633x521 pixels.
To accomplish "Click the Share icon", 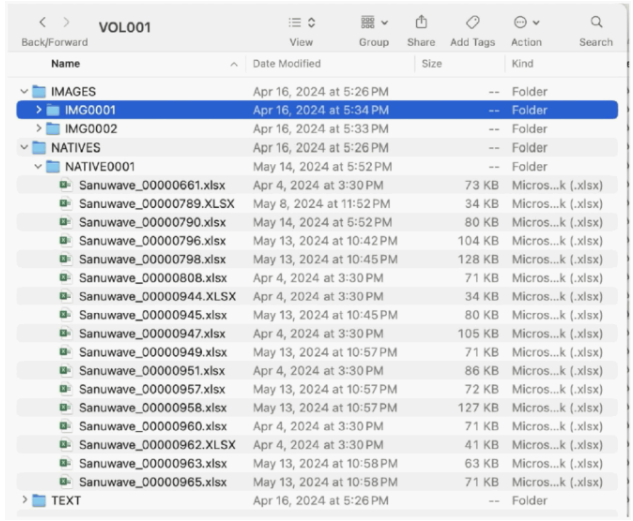I will click(421, 22).
